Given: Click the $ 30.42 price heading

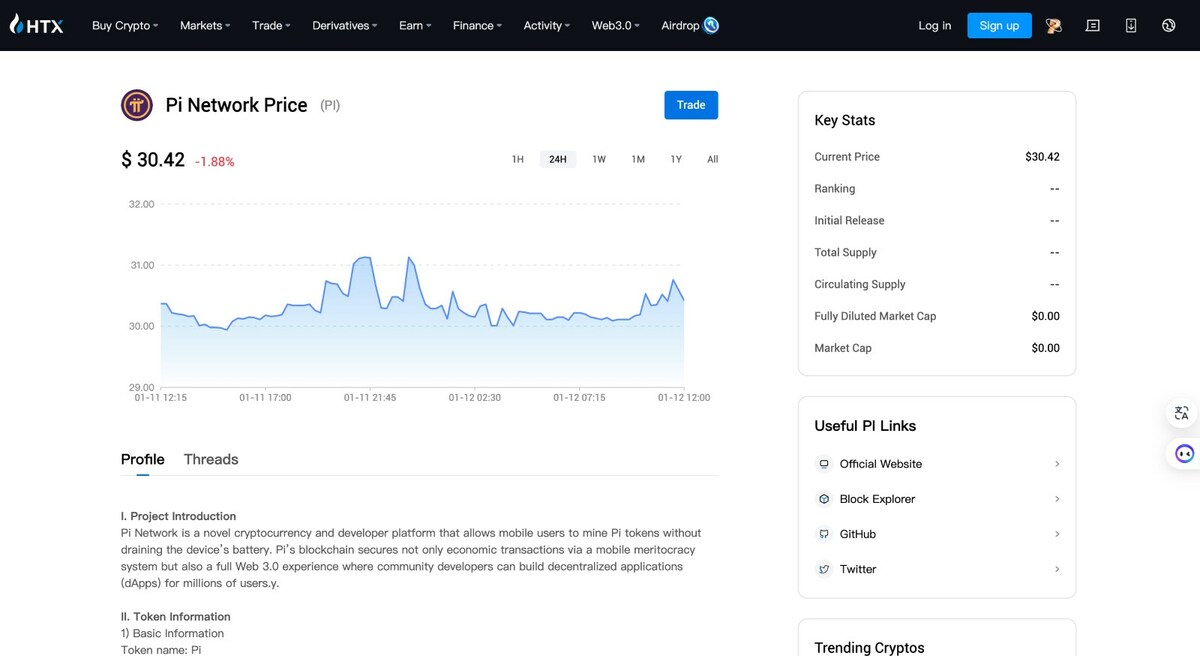Looking at the screenshot, I should coord(153,160).
